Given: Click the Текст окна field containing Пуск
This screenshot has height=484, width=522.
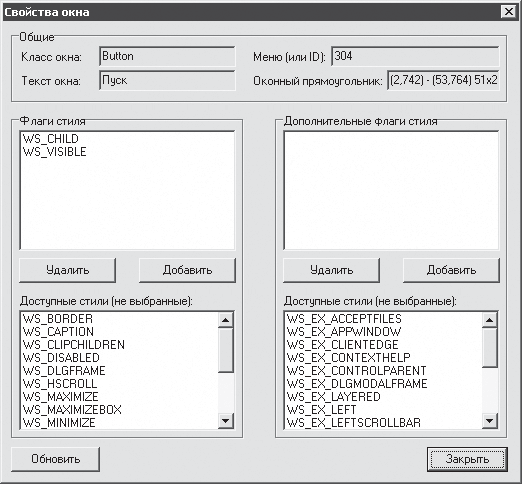Looking at the screenshot, I should point(167,80).
